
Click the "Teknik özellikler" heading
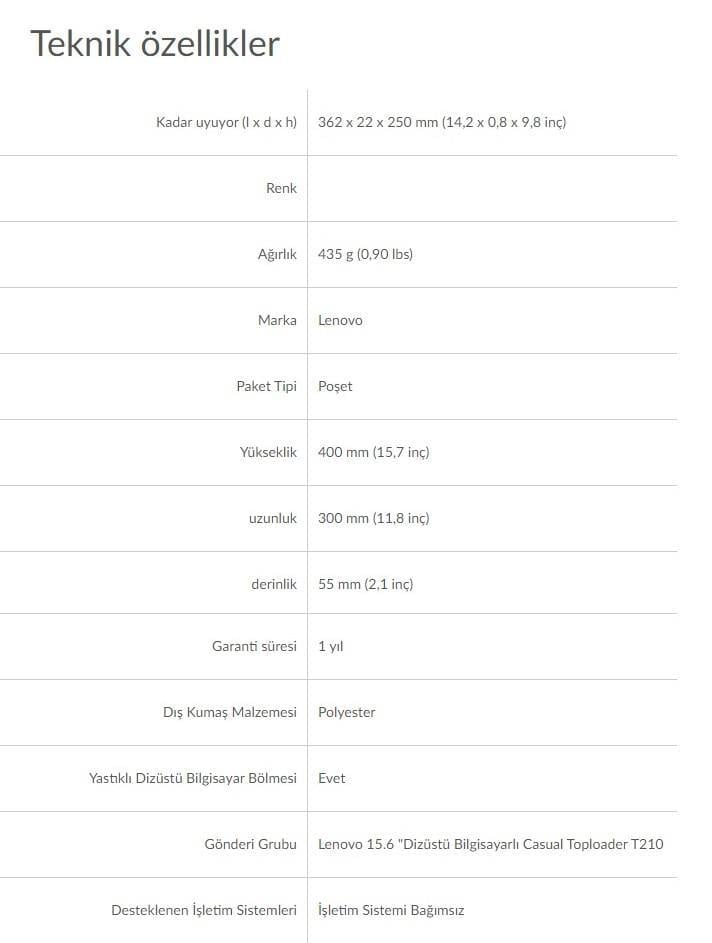click(155, 44)
